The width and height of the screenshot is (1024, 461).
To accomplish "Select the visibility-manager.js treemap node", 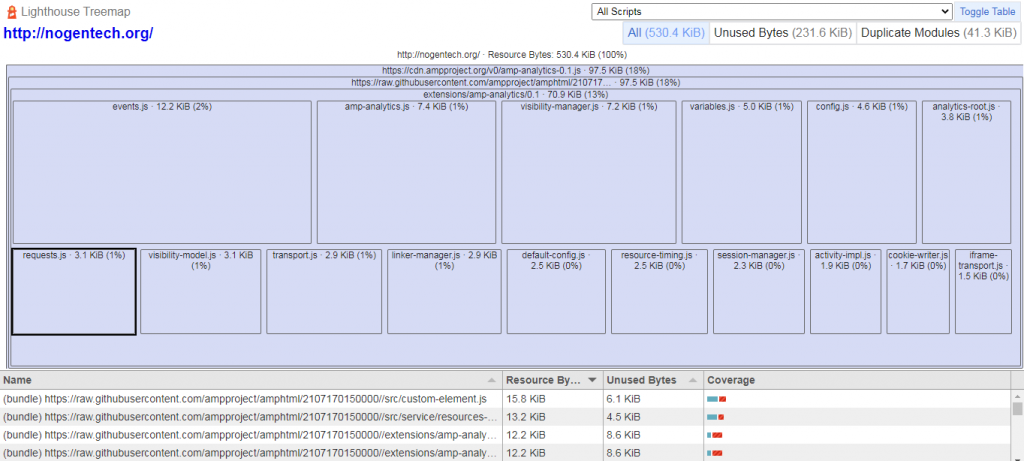I will click(588, 172).
